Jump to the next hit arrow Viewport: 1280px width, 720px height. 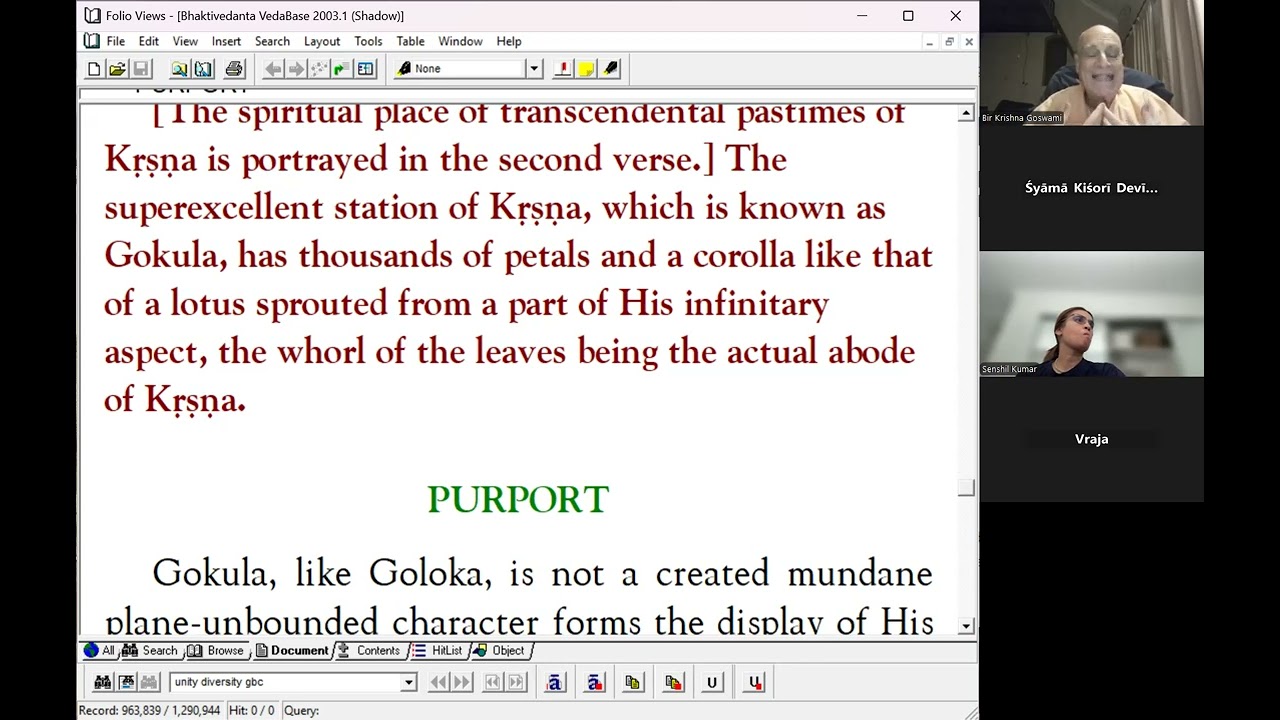click(461, 682)
